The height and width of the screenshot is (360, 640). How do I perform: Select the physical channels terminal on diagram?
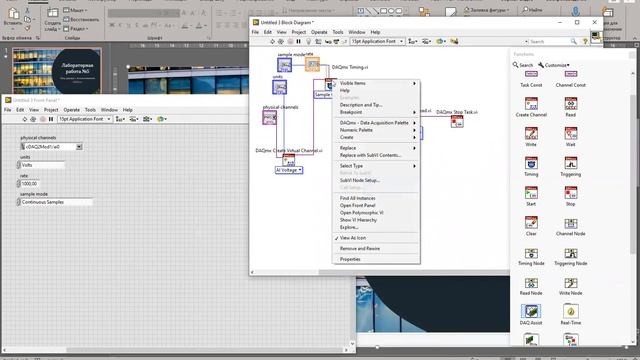coord(269,118)
